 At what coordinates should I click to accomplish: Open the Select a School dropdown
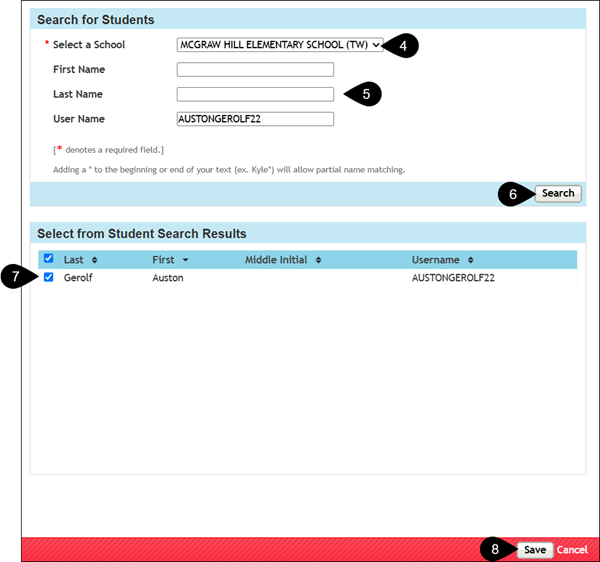point(279,45)
